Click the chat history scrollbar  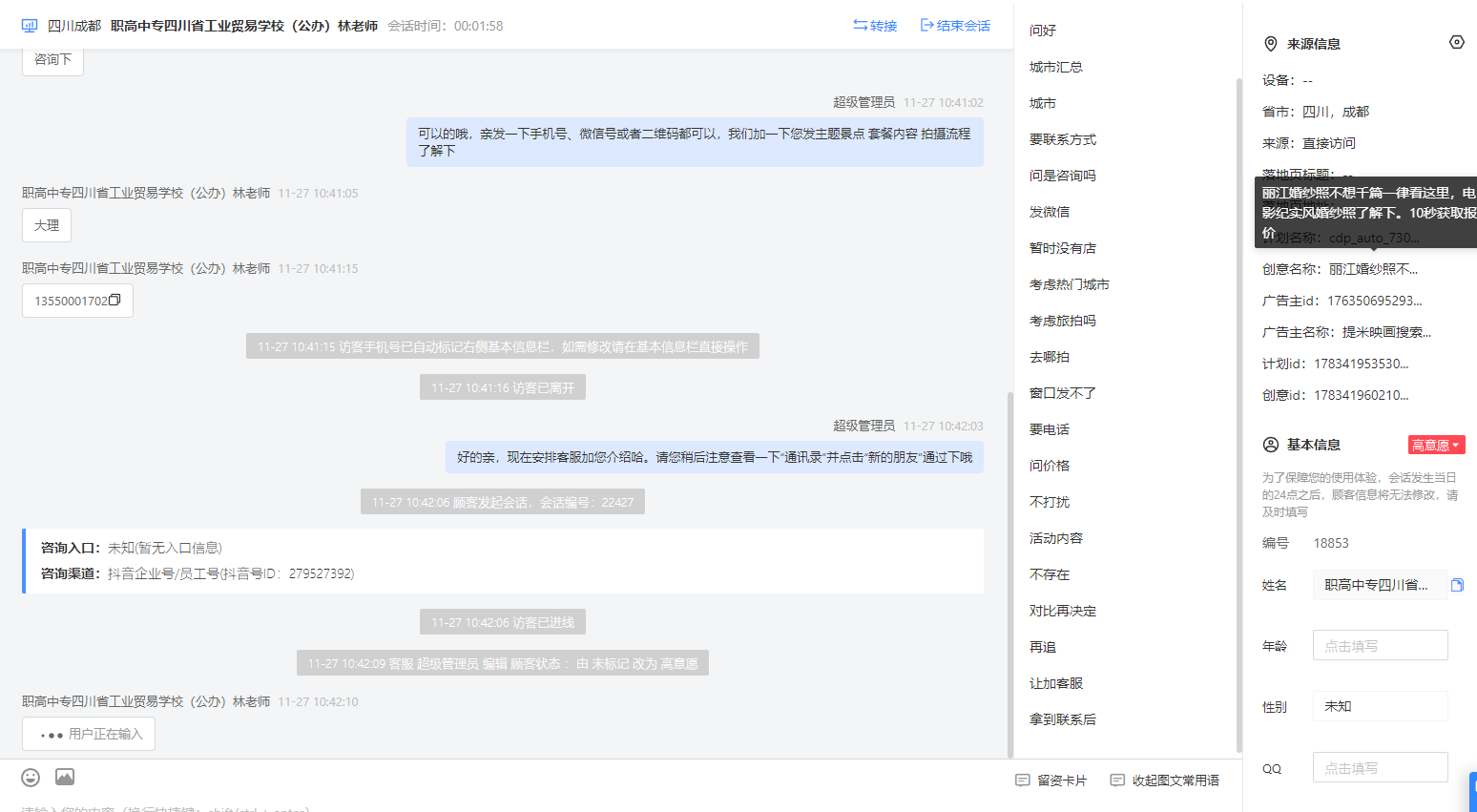[x=1010, y=574]
